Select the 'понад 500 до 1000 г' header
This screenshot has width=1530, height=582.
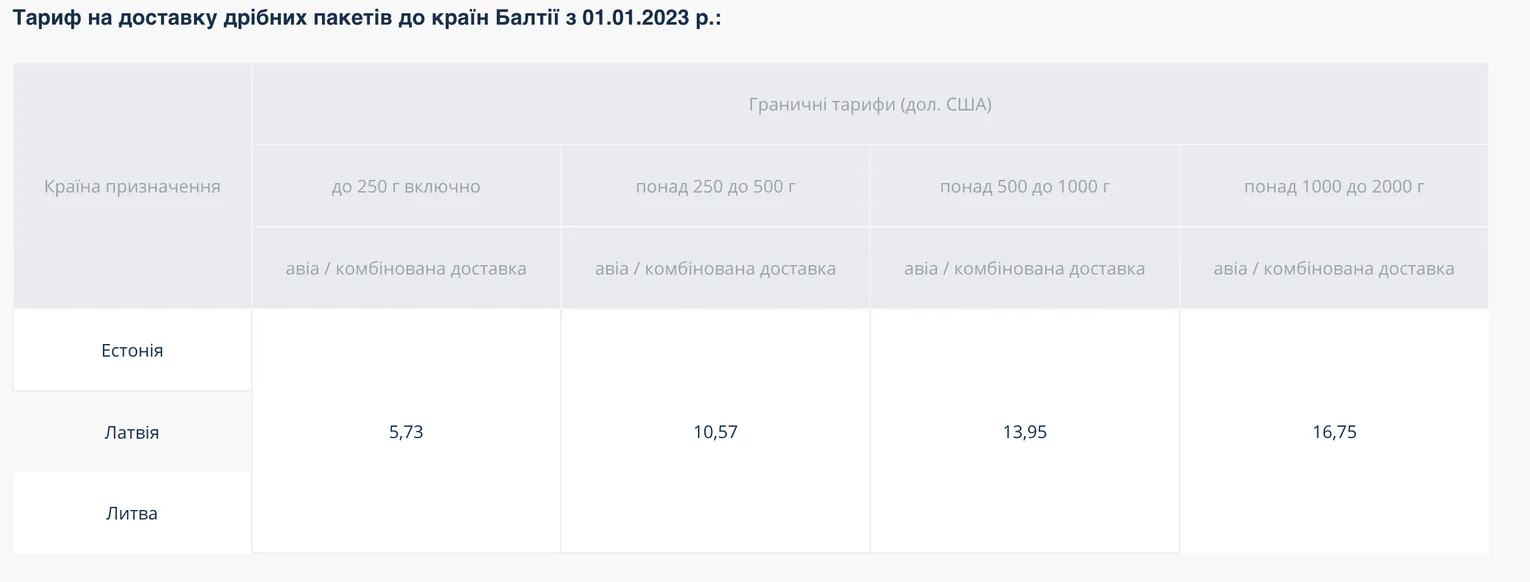(1024, 186)
